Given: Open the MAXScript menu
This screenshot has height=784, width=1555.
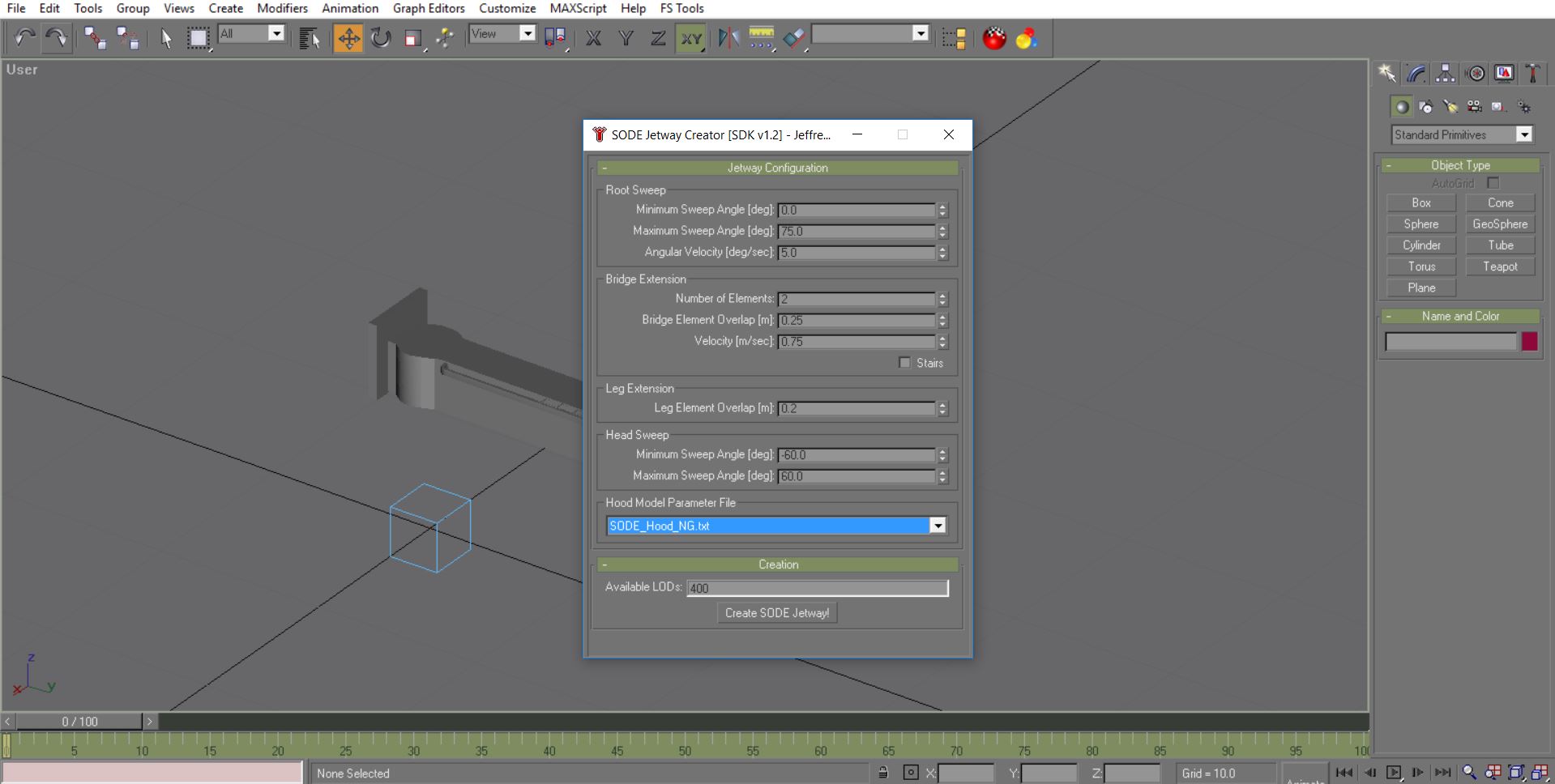Looking at the screenshot, I should coord(578,8).
